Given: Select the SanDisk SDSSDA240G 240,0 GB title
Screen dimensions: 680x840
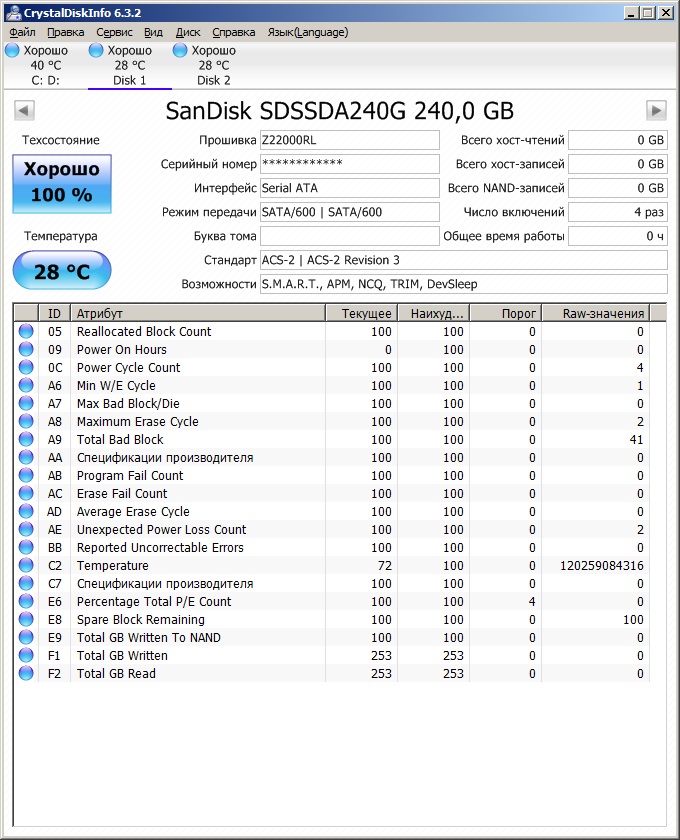Looking at the screenshot, I should tap(340, 111).
